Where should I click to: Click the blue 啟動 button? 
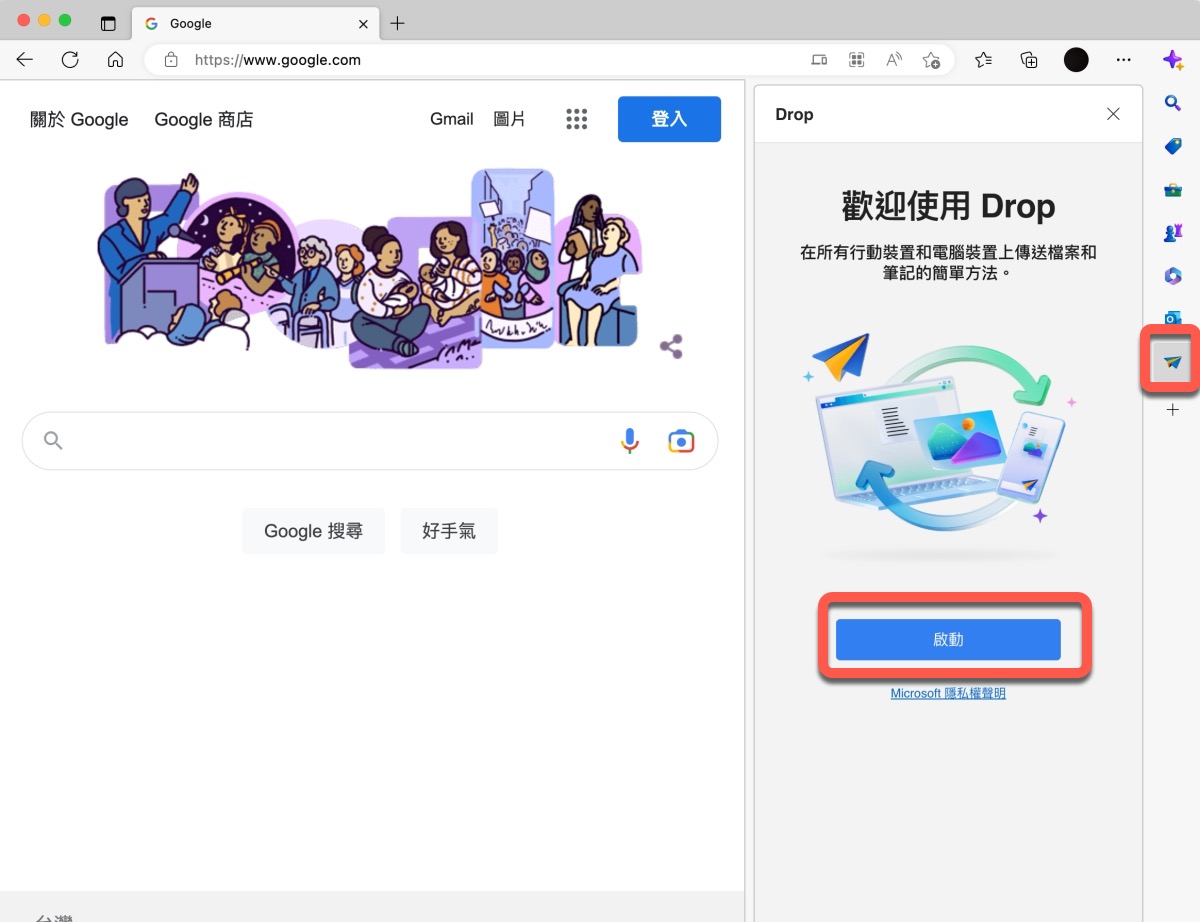click(x=948, y=640)
